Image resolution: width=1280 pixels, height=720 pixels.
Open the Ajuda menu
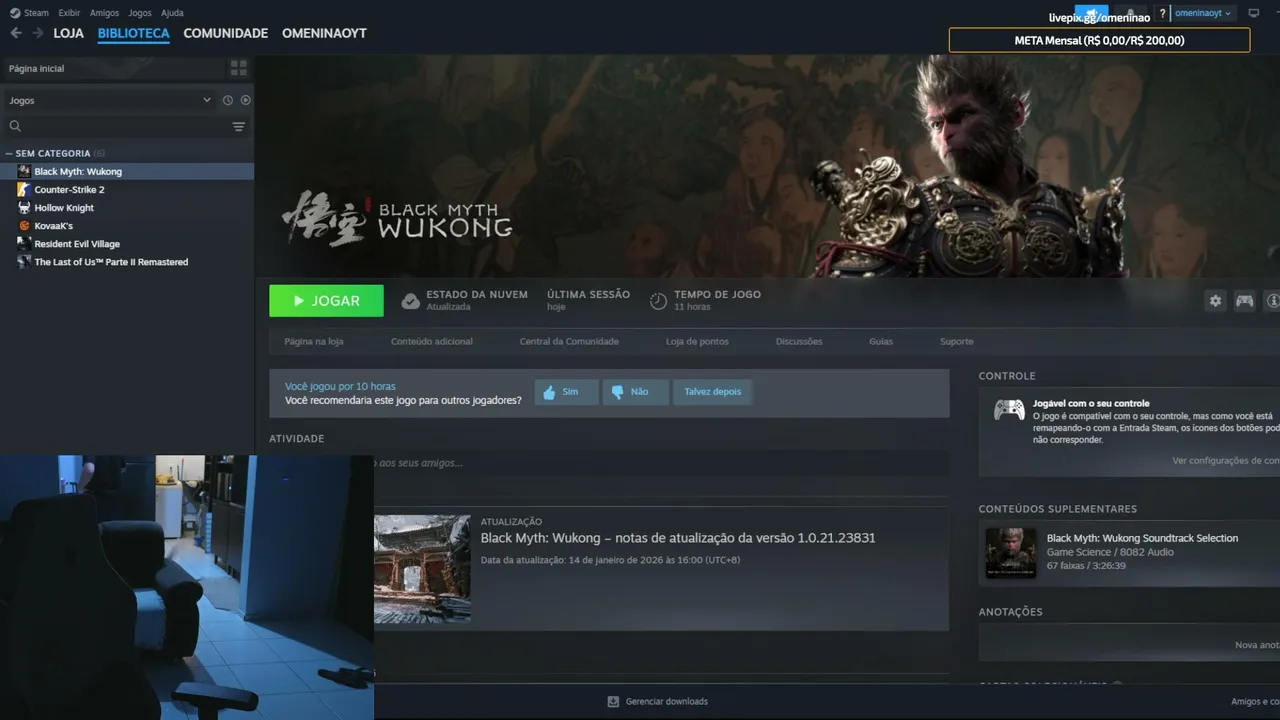(172, 13)
